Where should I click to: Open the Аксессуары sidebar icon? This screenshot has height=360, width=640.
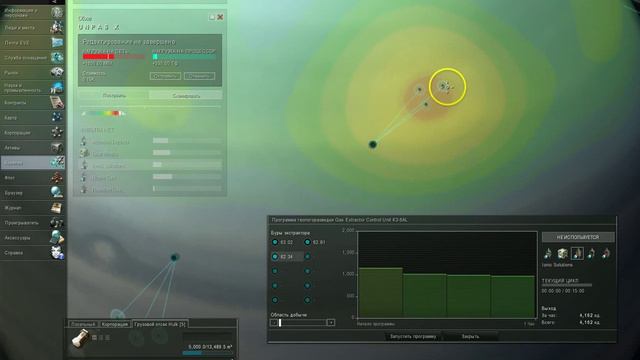pyautogui.click(x=57, y=238)
